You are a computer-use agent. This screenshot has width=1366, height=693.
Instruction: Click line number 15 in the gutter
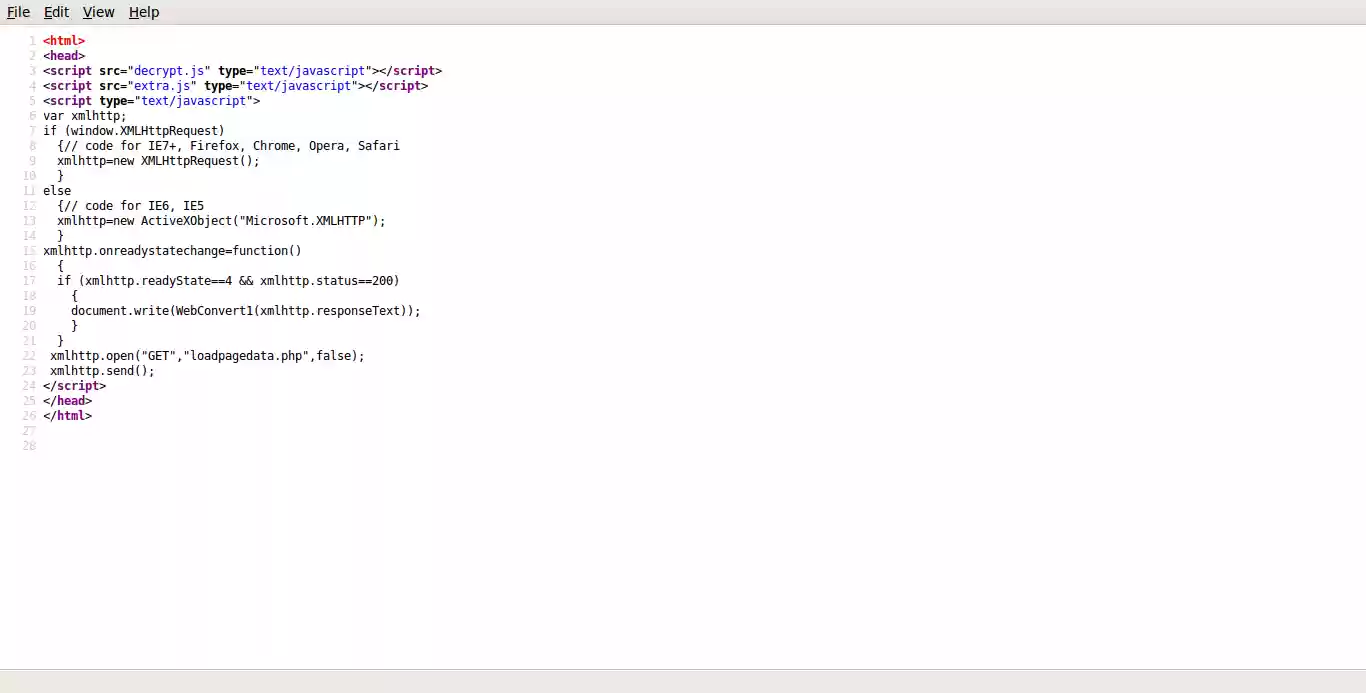tap(29, 250)
